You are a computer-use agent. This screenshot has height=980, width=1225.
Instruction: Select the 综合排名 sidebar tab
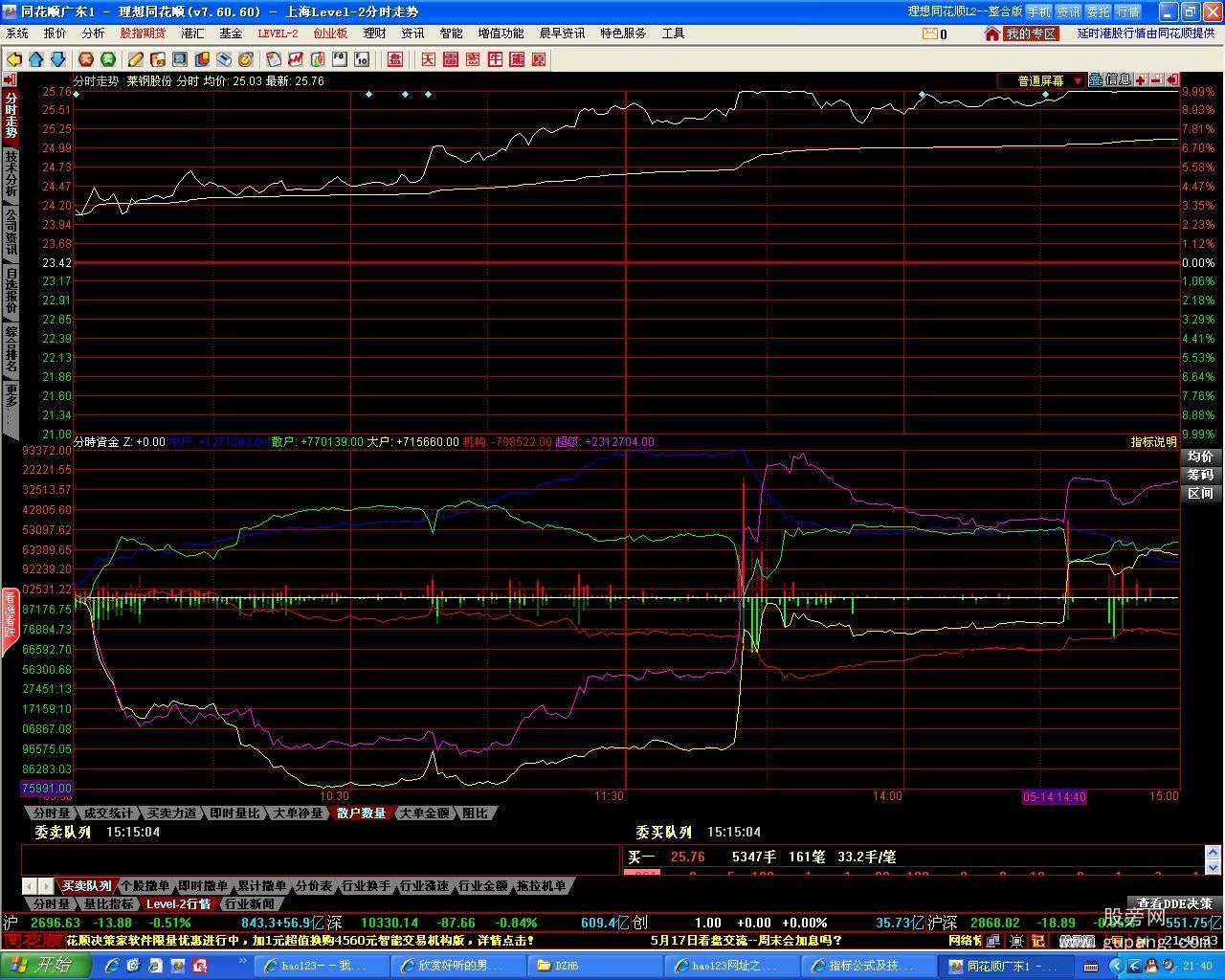tap(11, 350)
